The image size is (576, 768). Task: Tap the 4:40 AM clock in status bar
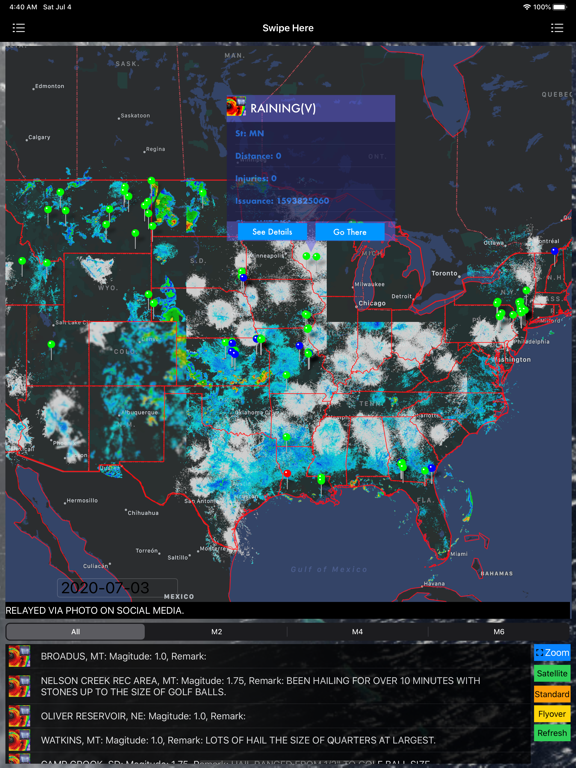[x=24, y=7]
